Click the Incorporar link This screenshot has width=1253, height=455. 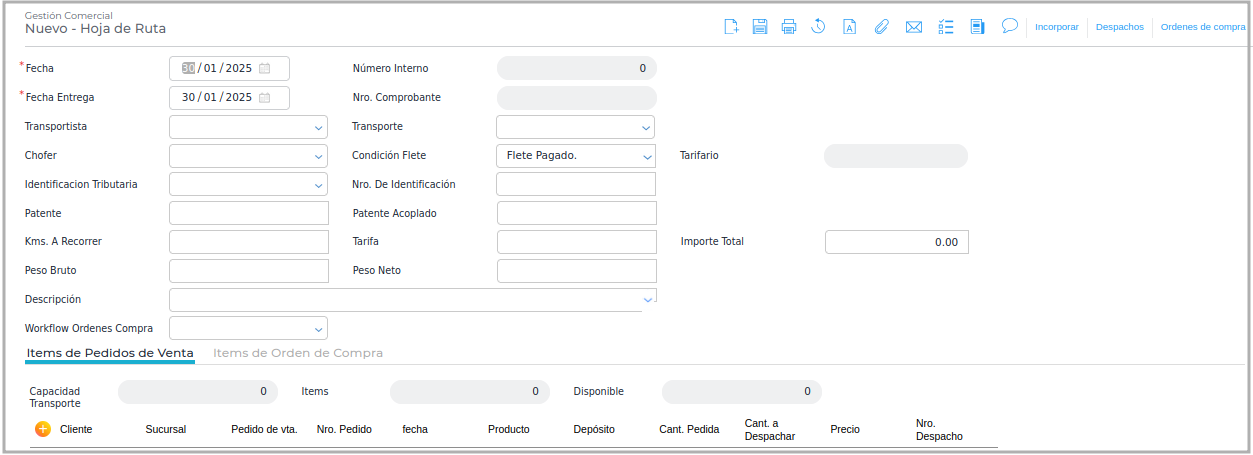pos(1058,27)
